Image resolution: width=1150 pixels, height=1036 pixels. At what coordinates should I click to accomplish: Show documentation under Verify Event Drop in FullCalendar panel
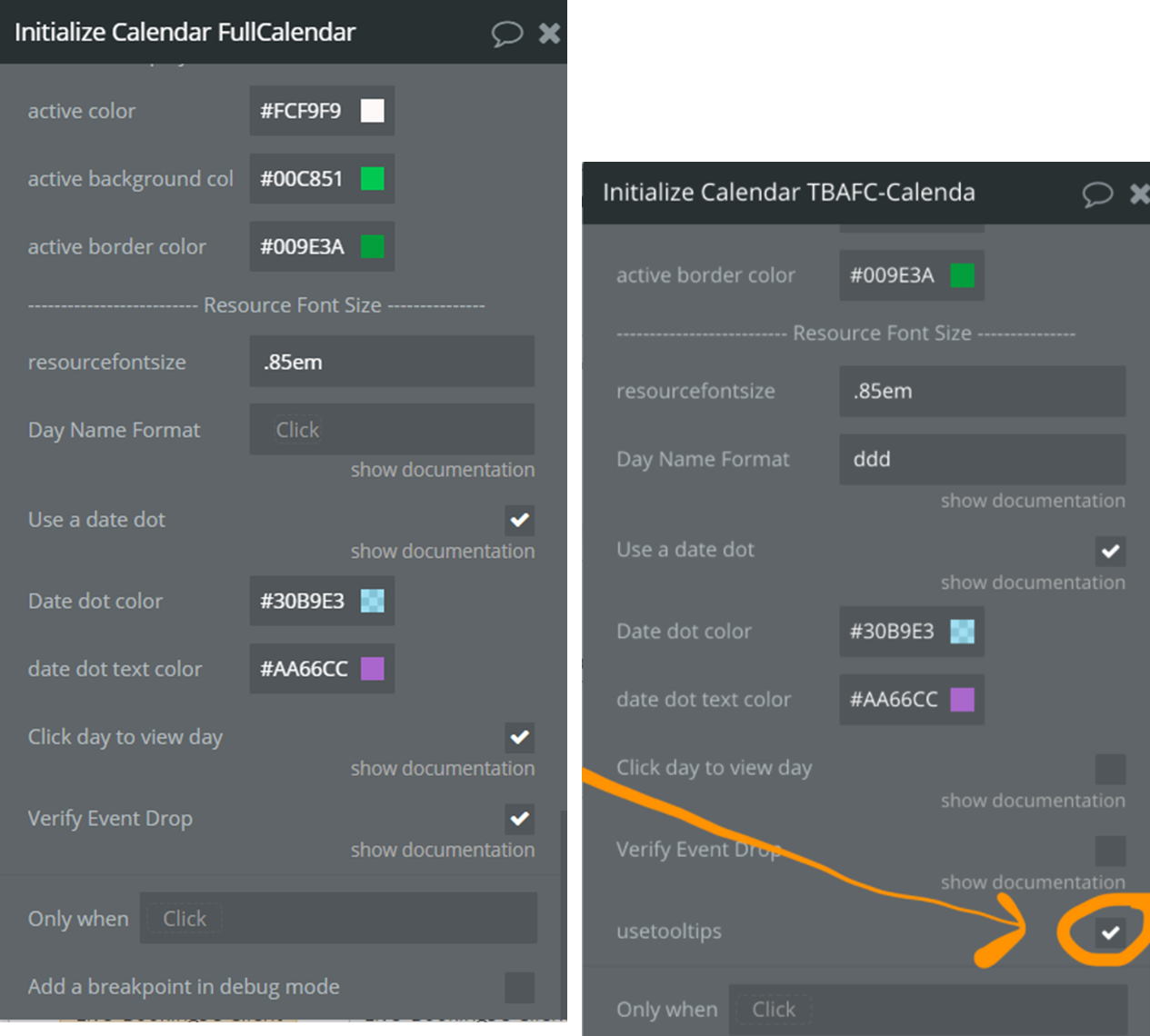(443, 850)
